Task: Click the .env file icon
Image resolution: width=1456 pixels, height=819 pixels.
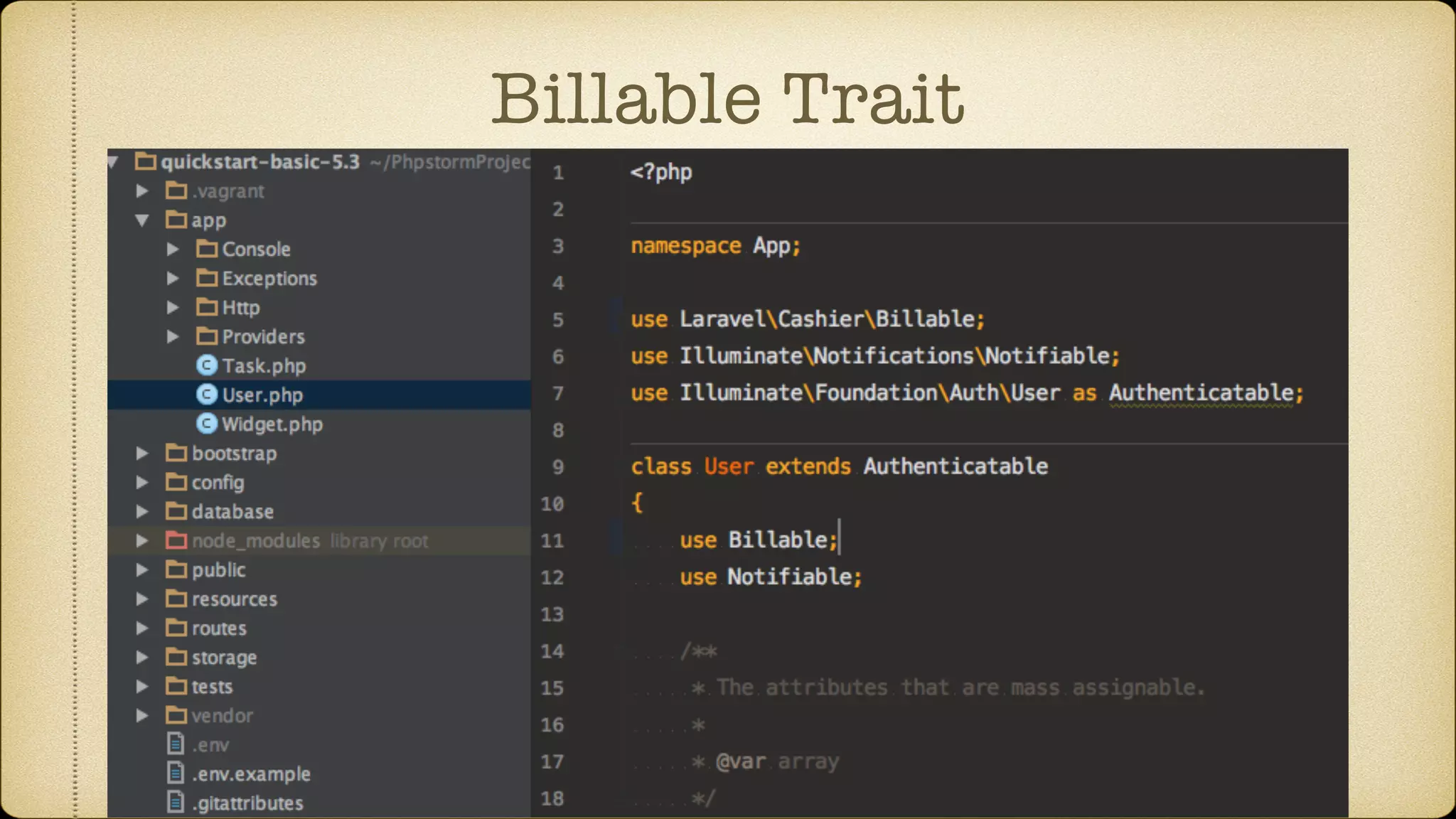Action: click(x=176, y=744)
